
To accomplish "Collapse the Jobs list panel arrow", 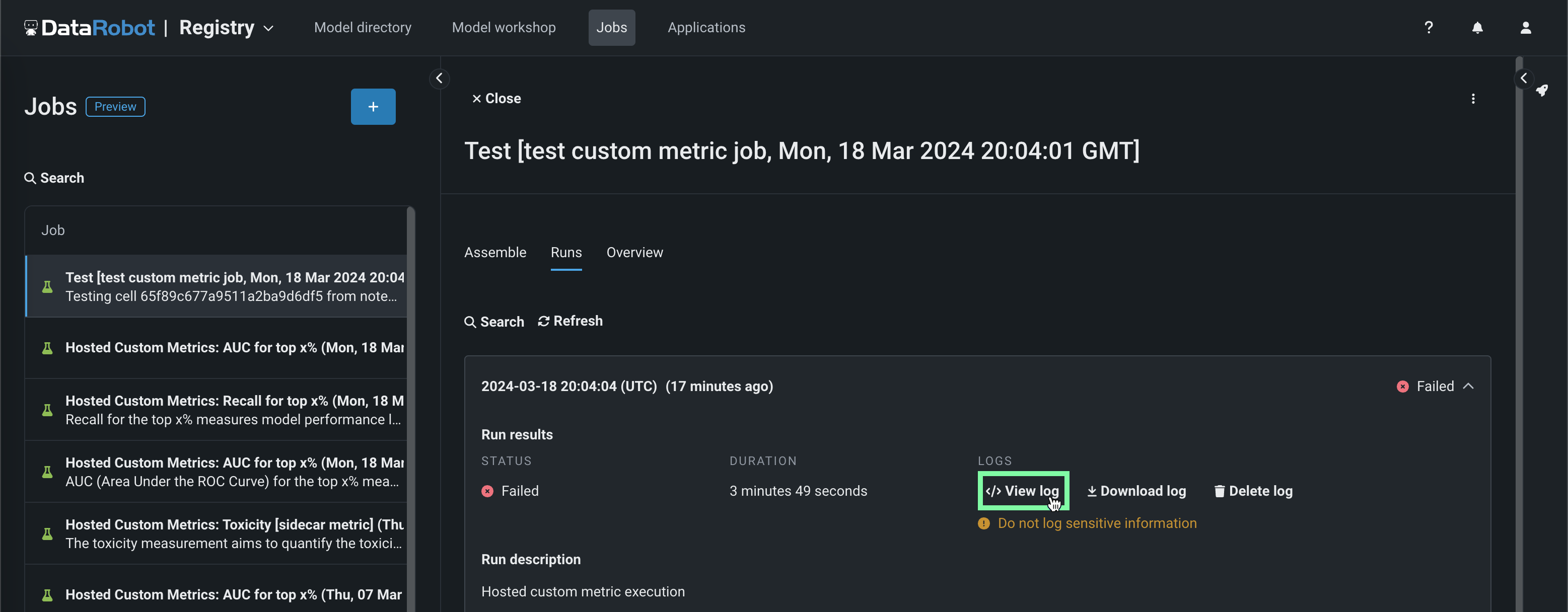I will (x=439, y=79).
